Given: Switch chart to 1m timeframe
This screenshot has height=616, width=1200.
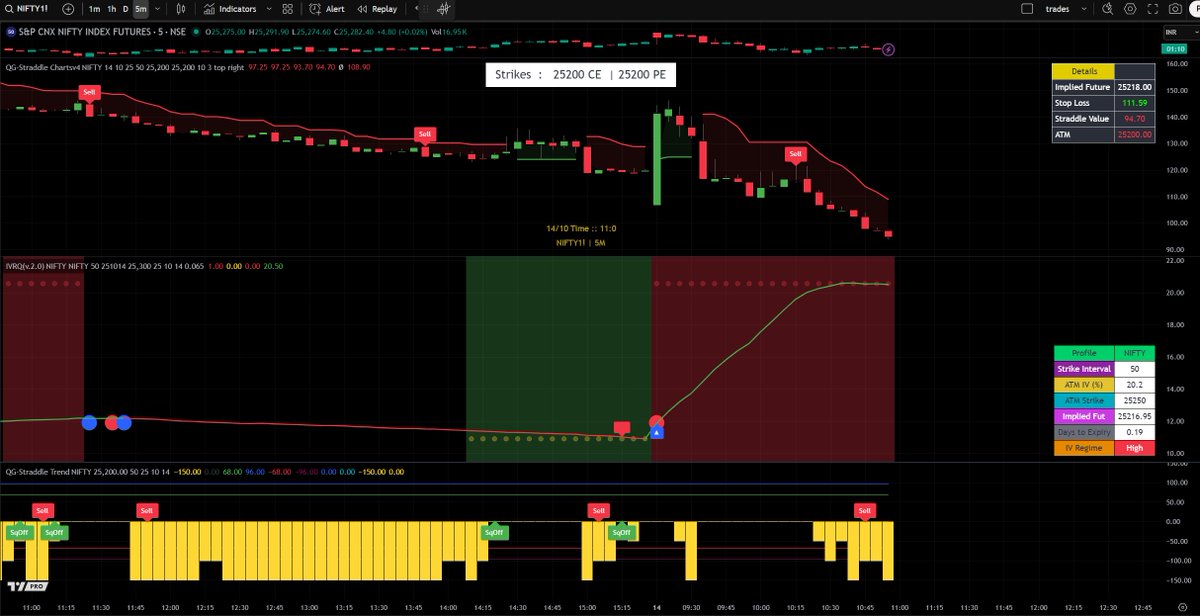Looking at the screenshot, I should pyautogui.click(x=94, y=9).
